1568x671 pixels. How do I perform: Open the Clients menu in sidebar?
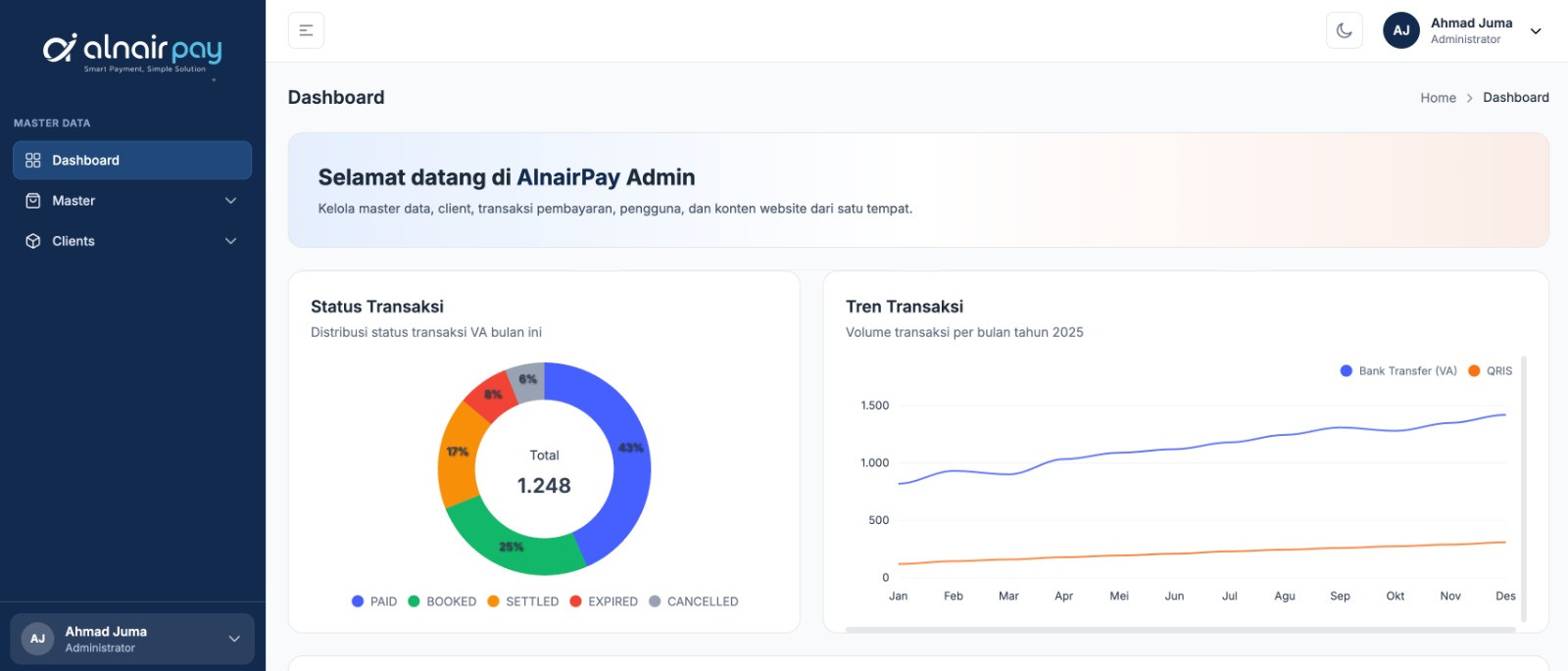pos(132,241)
